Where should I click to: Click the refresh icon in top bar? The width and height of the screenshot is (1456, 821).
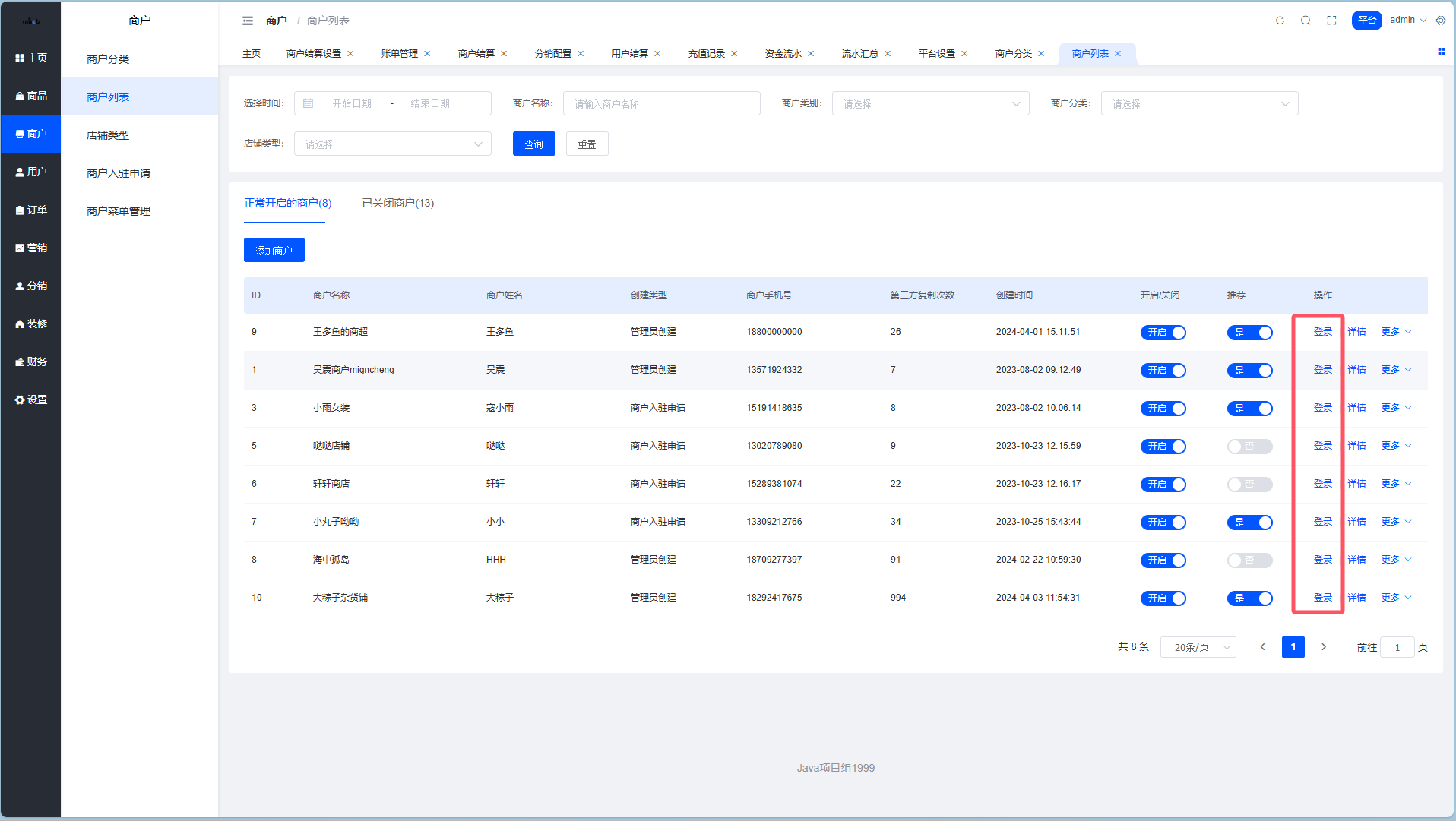point(1280,21)
